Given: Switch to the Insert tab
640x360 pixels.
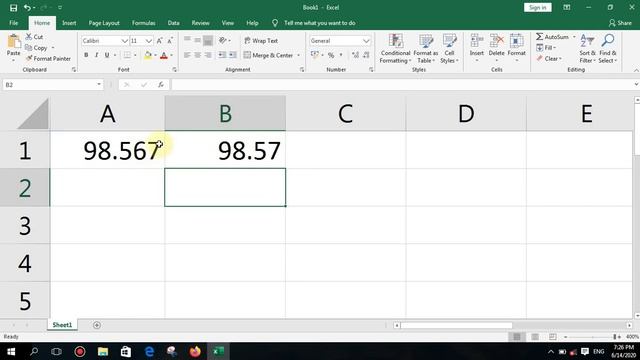Looking at the screenshot, I should pos(69,23).
